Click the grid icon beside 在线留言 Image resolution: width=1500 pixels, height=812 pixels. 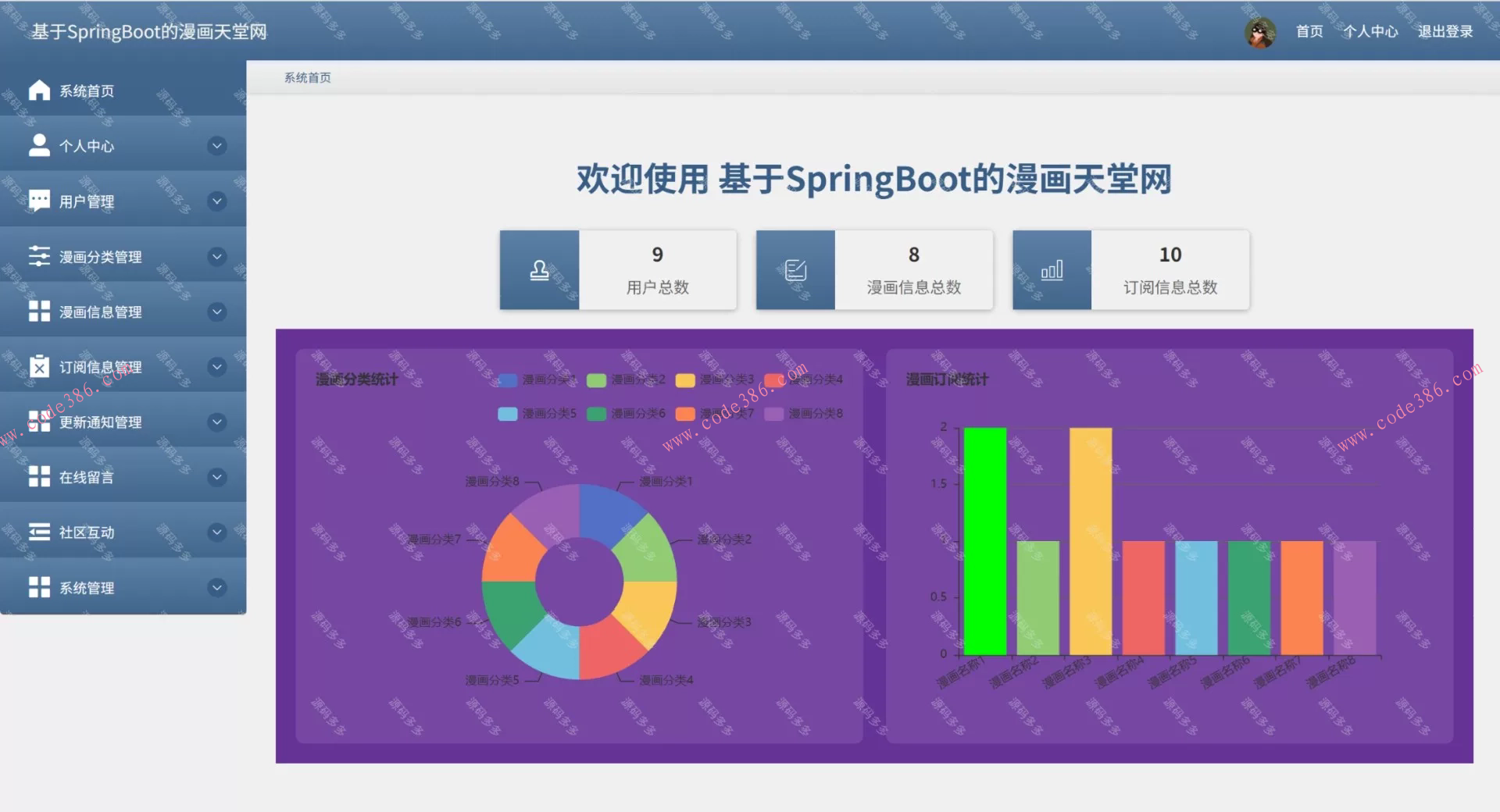point(39,477)
